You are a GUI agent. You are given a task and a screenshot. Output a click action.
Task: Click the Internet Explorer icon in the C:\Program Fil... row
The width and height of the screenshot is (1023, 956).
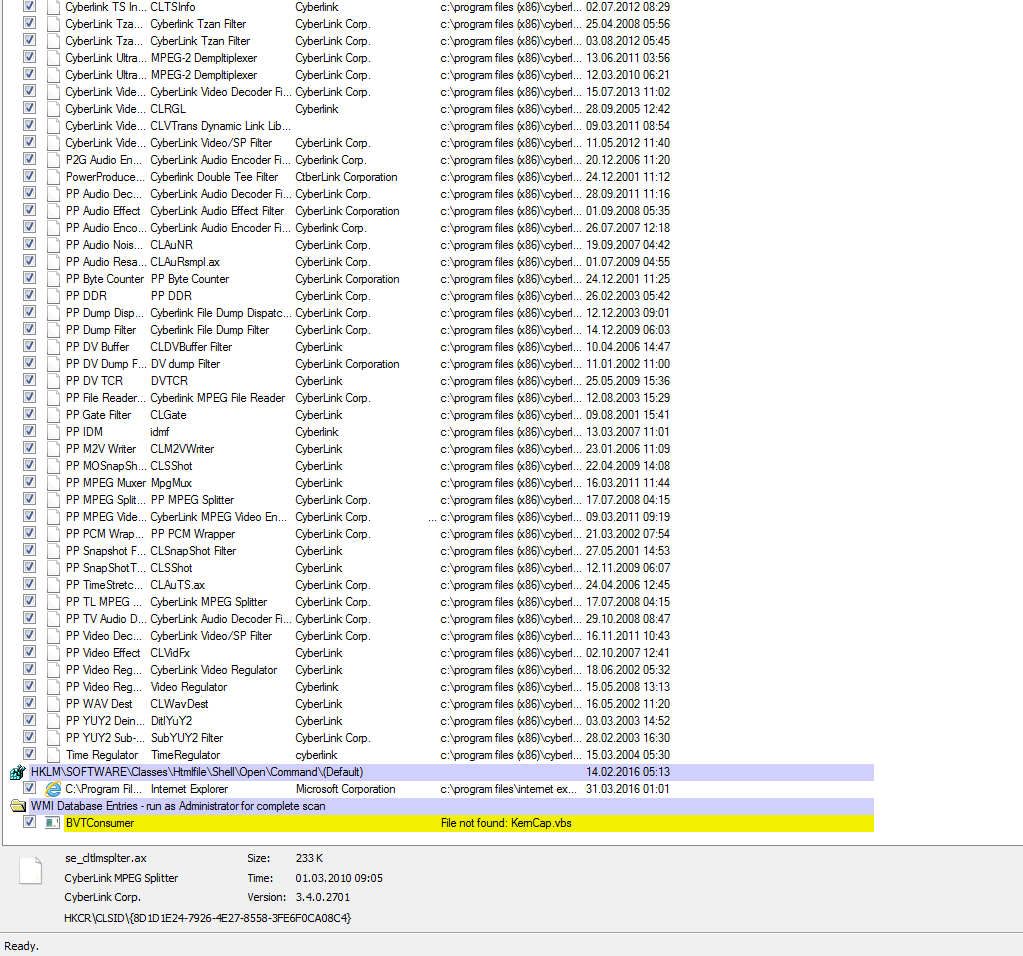[53, 789]
